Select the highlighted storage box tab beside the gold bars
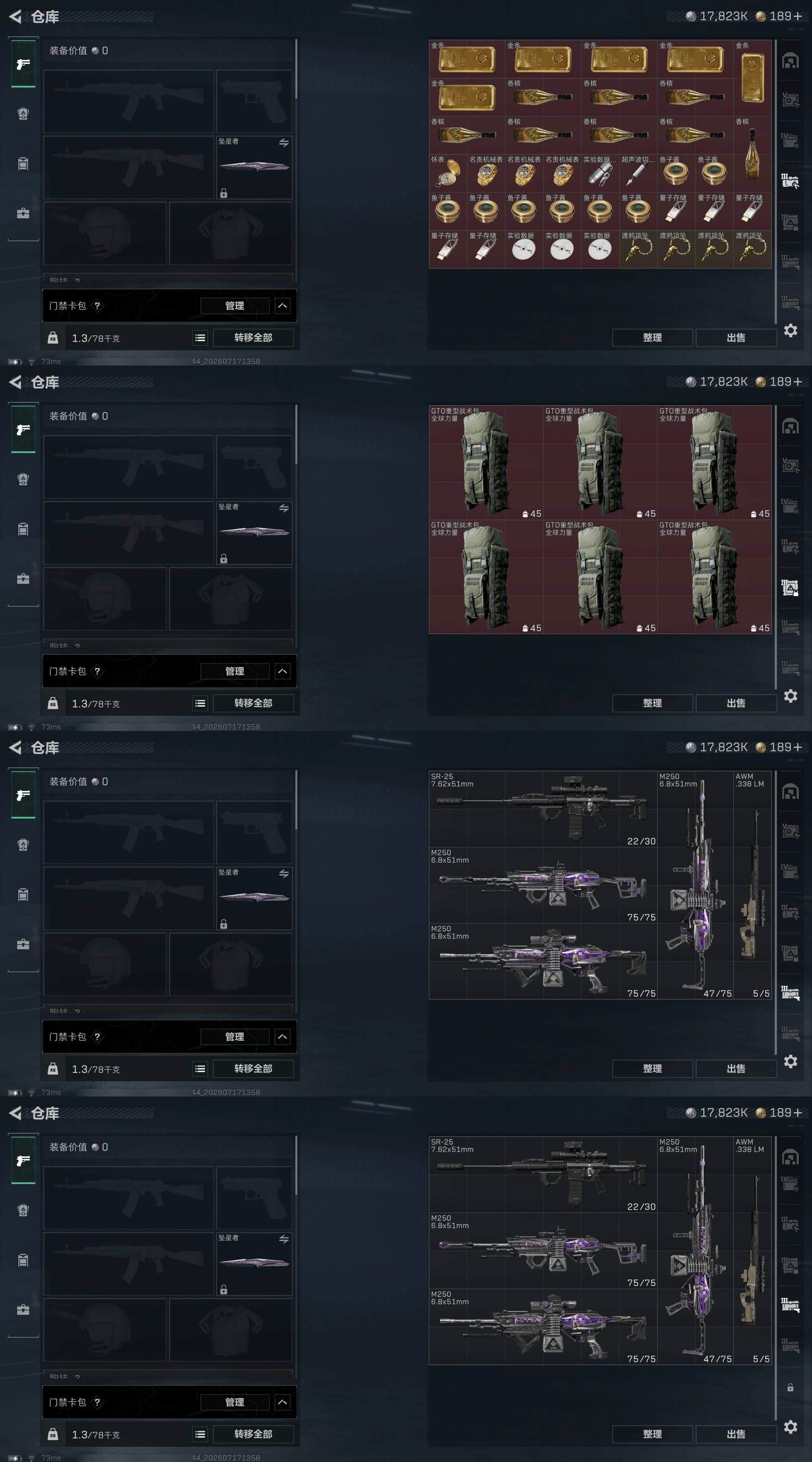 click(790, 181)
